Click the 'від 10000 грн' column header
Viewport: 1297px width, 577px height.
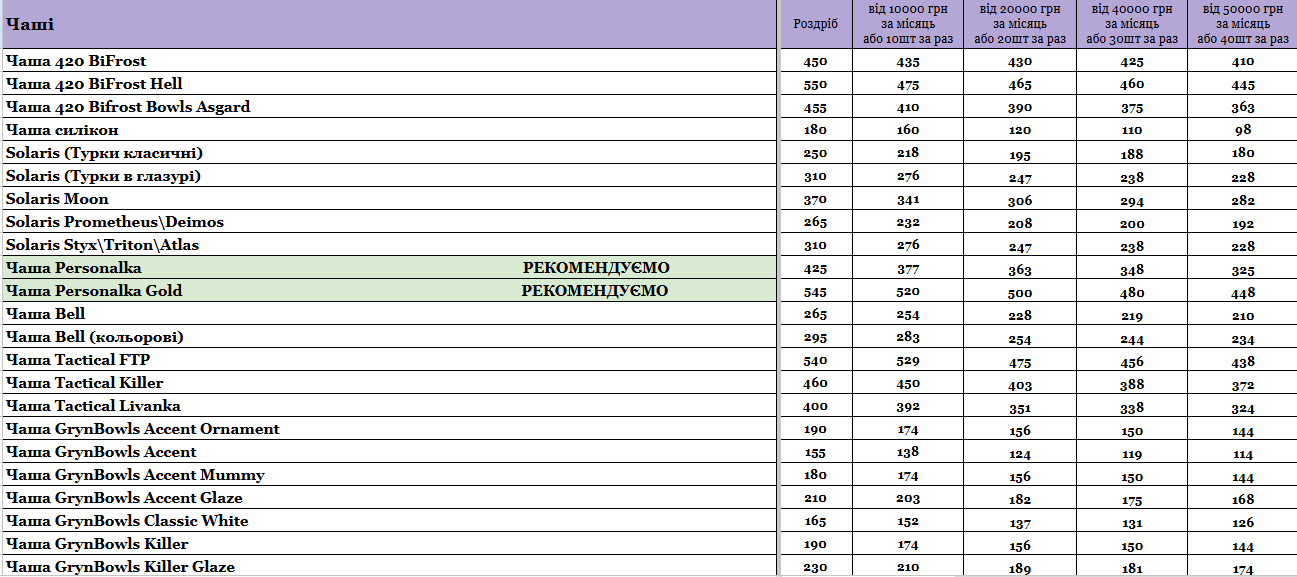pyautogui.click(x=908, y=24)
